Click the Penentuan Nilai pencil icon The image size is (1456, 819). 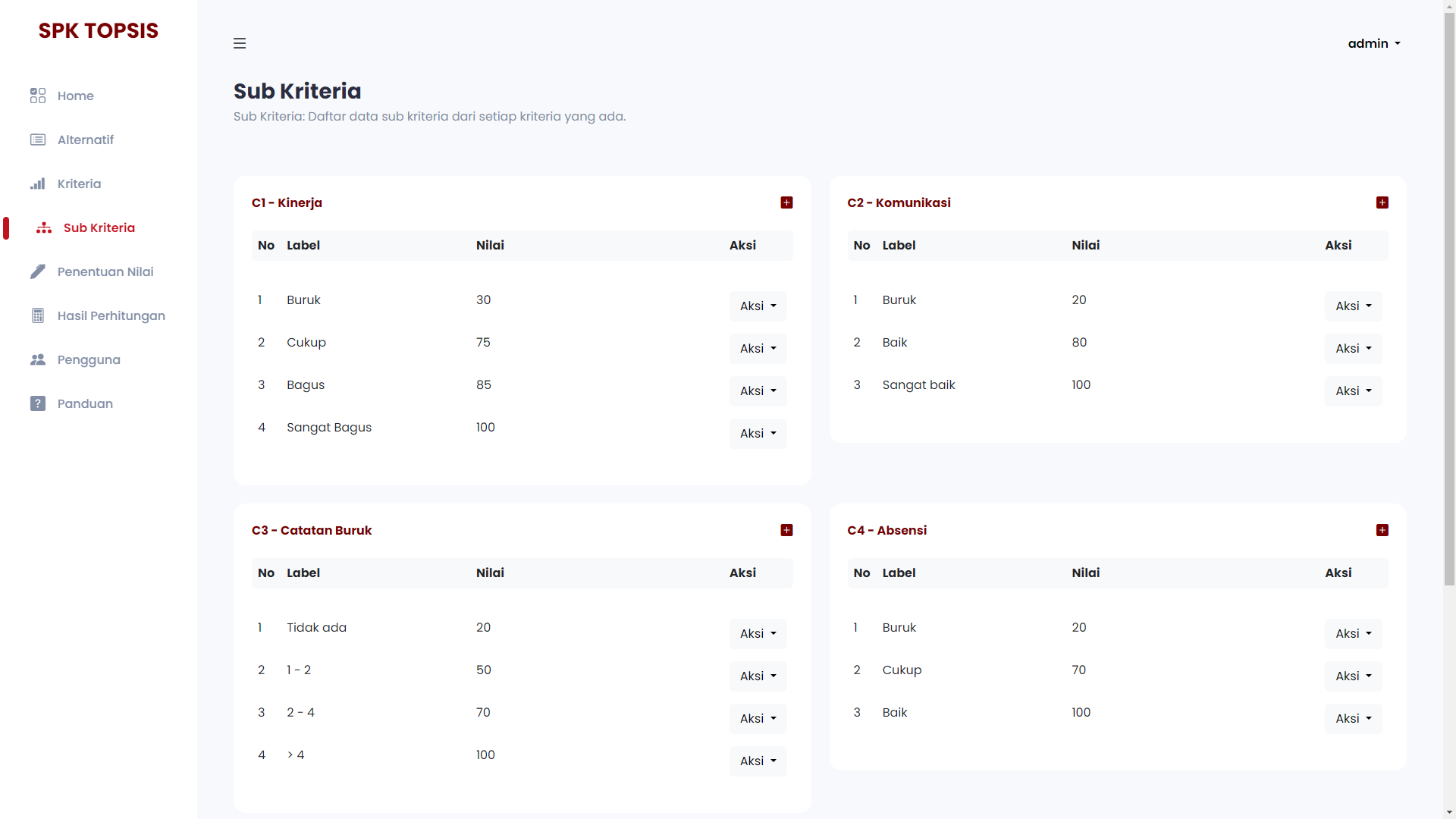click(x=38, y=271)
